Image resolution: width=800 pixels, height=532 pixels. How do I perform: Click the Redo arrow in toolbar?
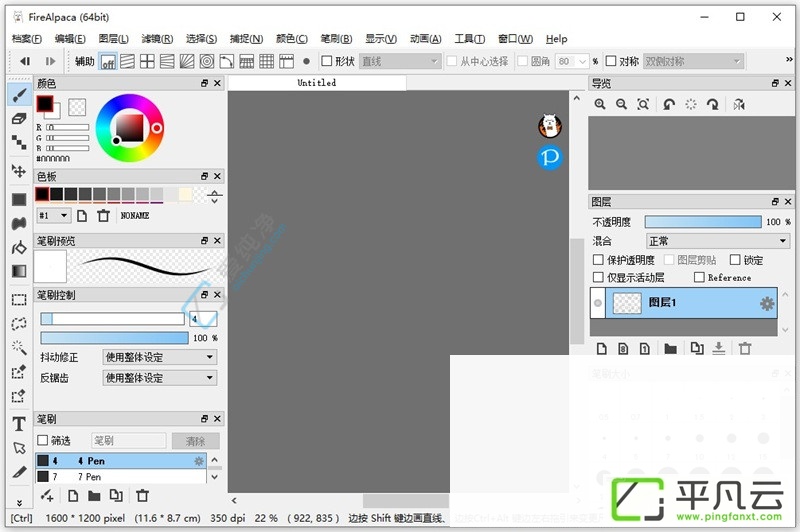point(50,61)
